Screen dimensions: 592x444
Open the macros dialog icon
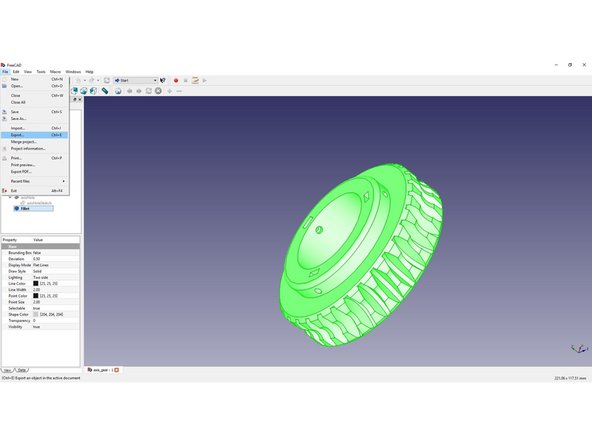[x=195, y=80]
